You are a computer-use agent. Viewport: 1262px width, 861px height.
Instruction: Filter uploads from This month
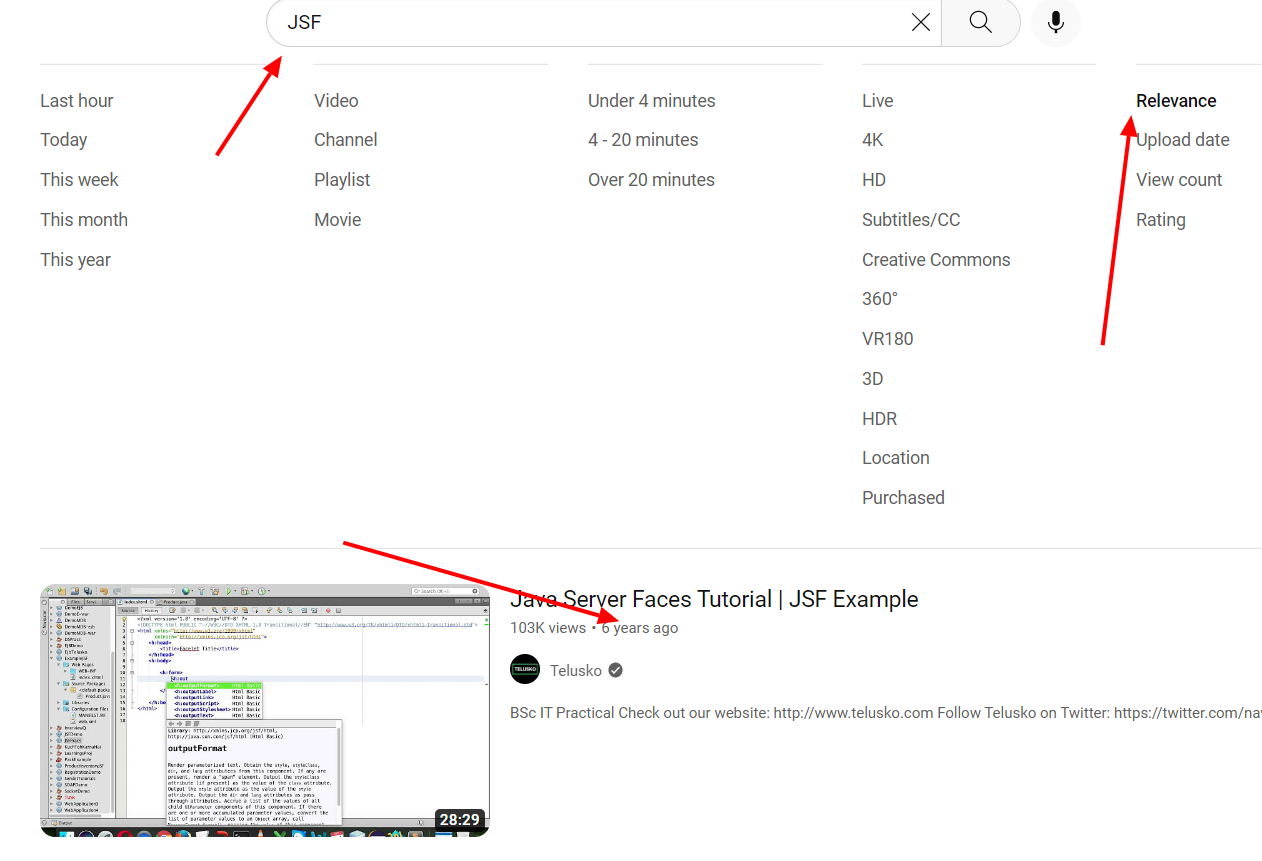tap(84, 220)
